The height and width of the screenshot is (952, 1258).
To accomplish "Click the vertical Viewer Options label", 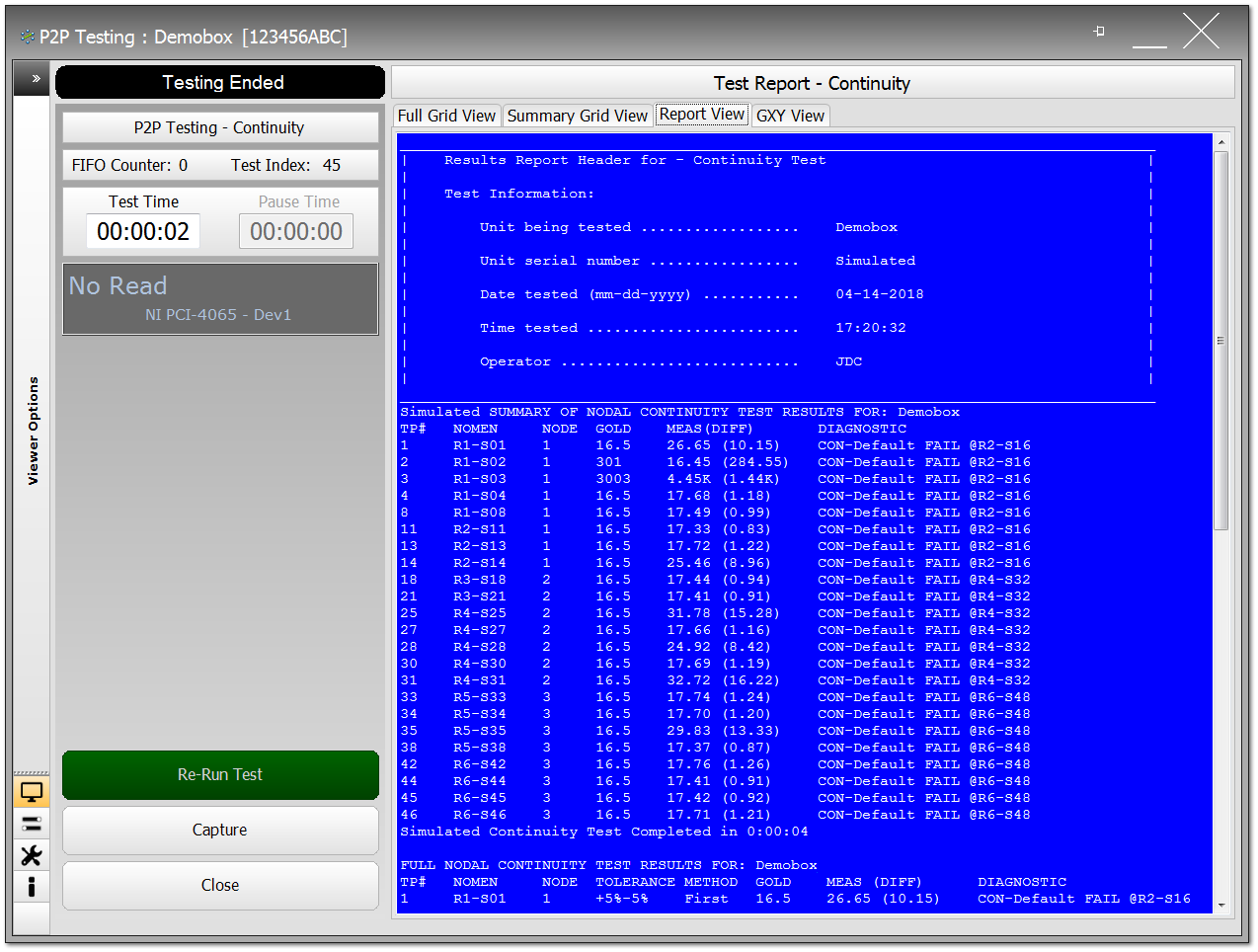I will click(33, 431).
